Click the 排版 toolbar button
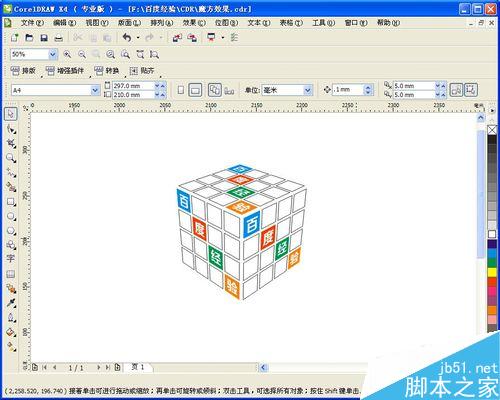The width and height of the screenshot is (500, 400). click(x=23, y=71)
